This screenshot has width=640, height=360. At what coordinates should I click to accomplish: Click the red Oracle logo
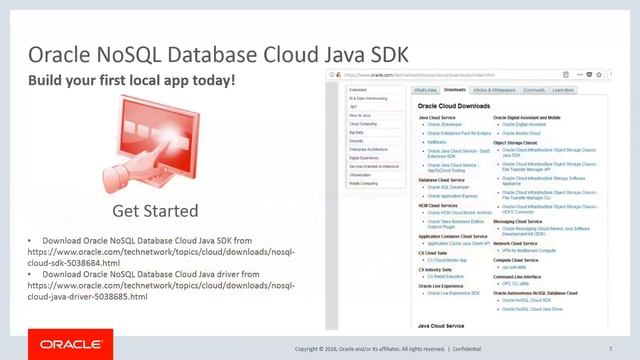[x=71, y=344]
